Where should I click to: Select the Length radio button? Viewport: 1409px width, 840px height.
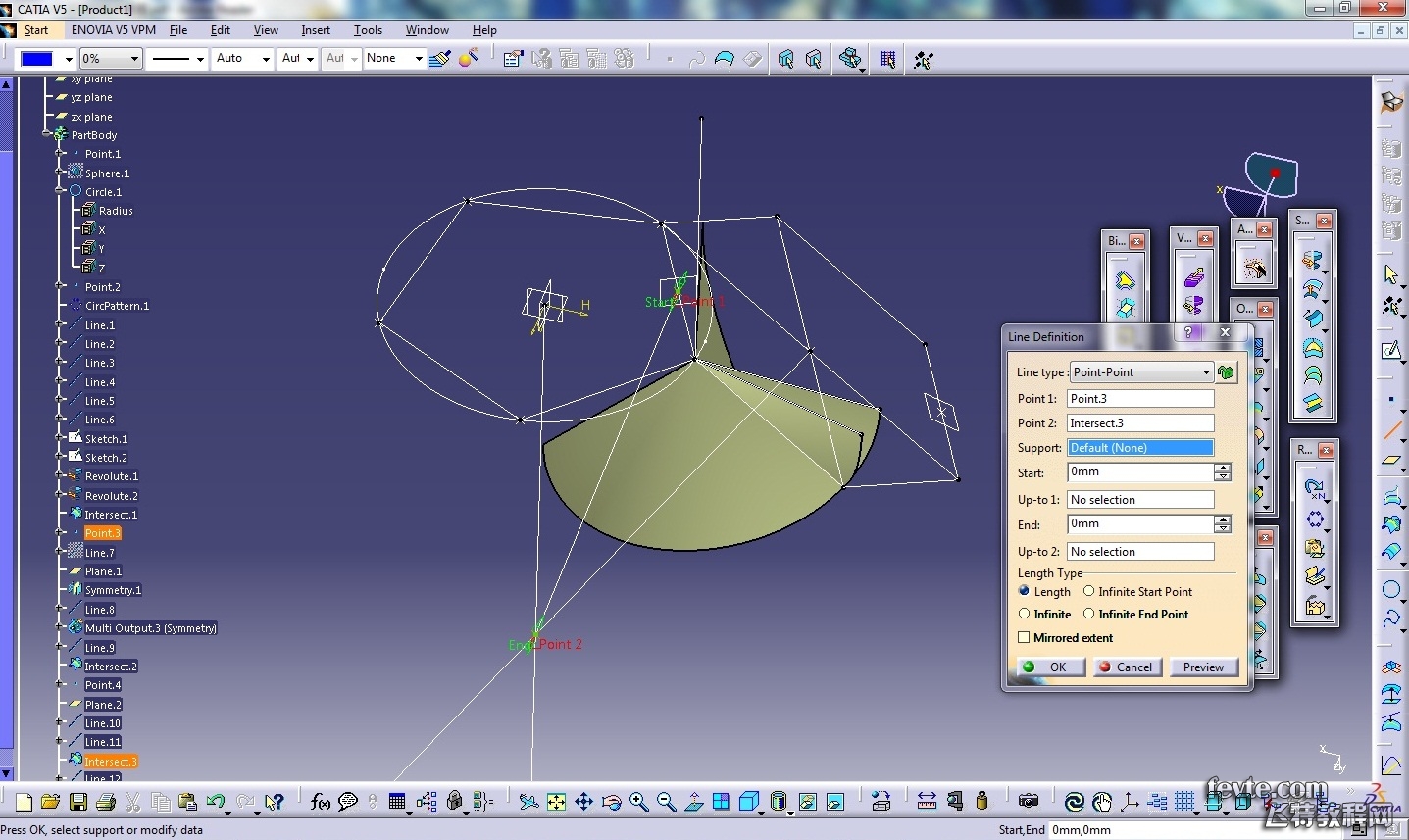[x=1024, y=591]
